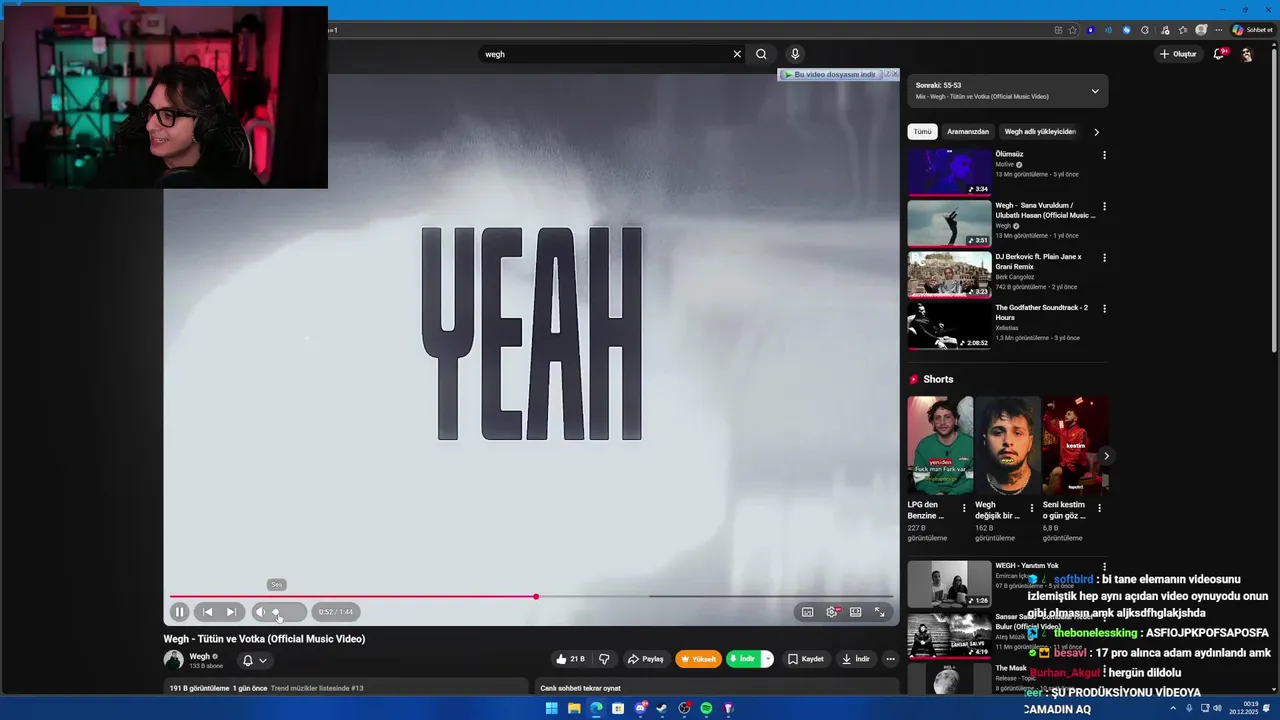Image resolution: width=1280 pixels, height=720 pixels.
Task: Open File Explorer from taskbar
Action: click(x=574, y=708)
